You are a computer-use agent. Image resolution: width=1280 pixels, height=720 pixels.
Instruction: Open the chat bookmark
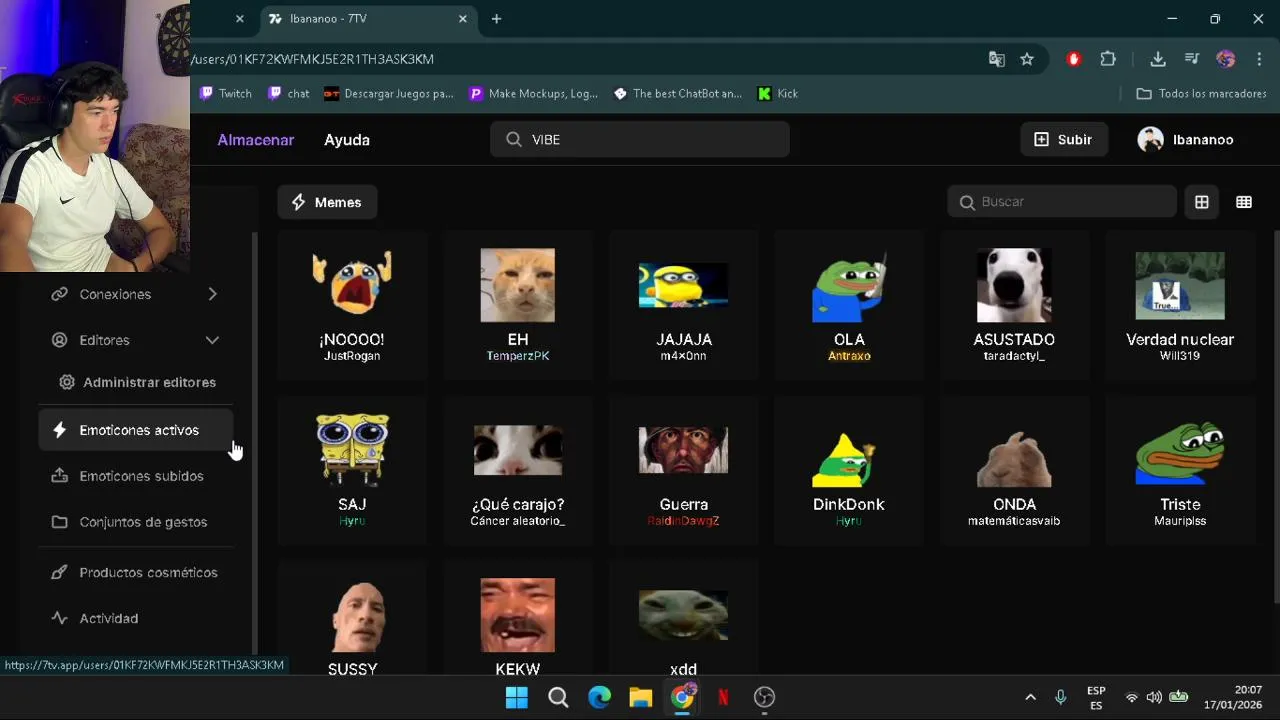pos(289,93)
